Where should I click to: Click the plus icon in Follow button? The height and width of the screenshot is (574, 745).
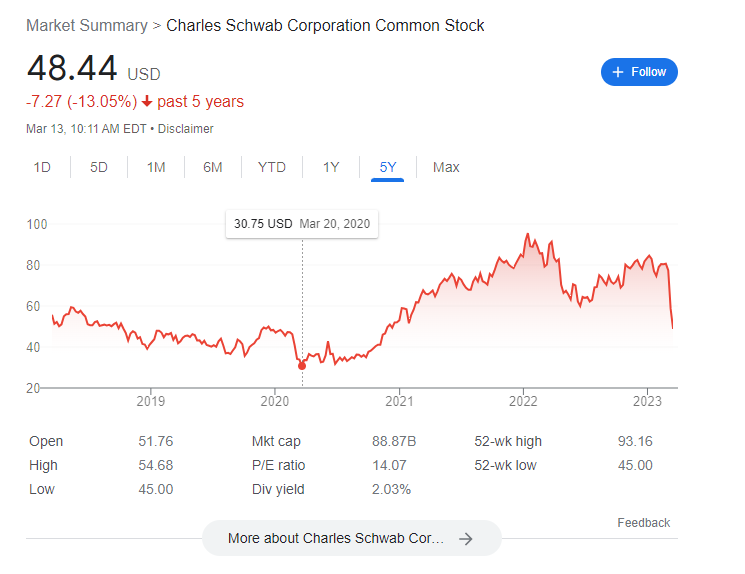pos(618,72)
